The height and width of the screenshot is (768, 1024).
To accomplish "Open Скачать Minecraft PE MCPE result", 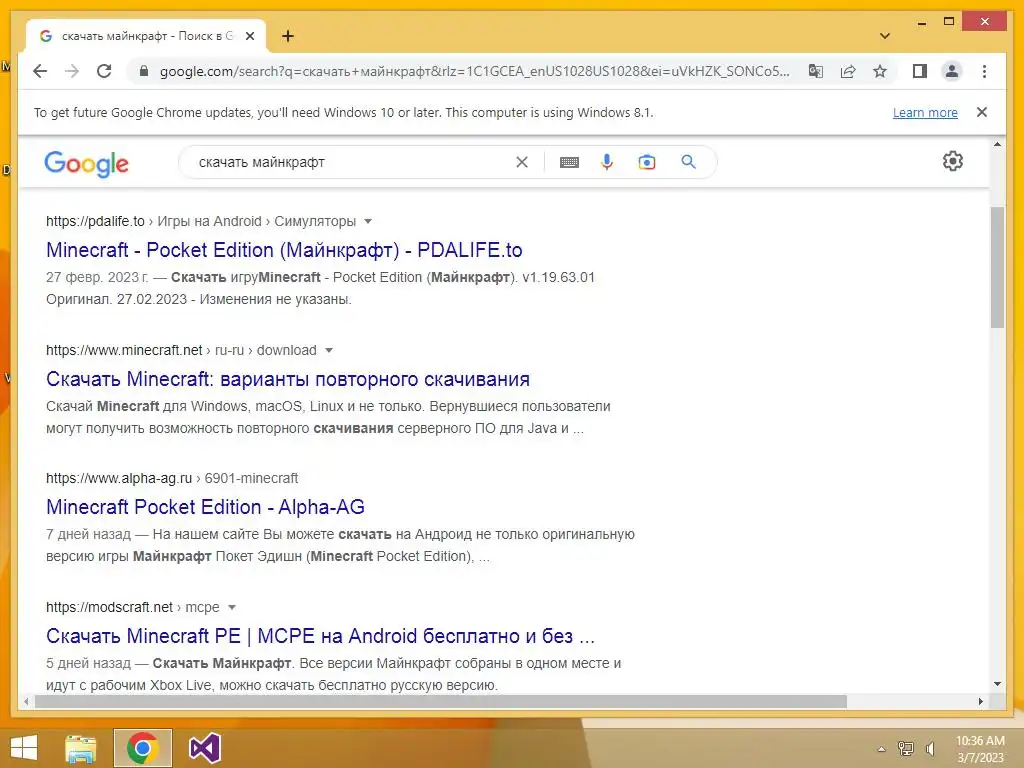I will click(x=320, y=636).
